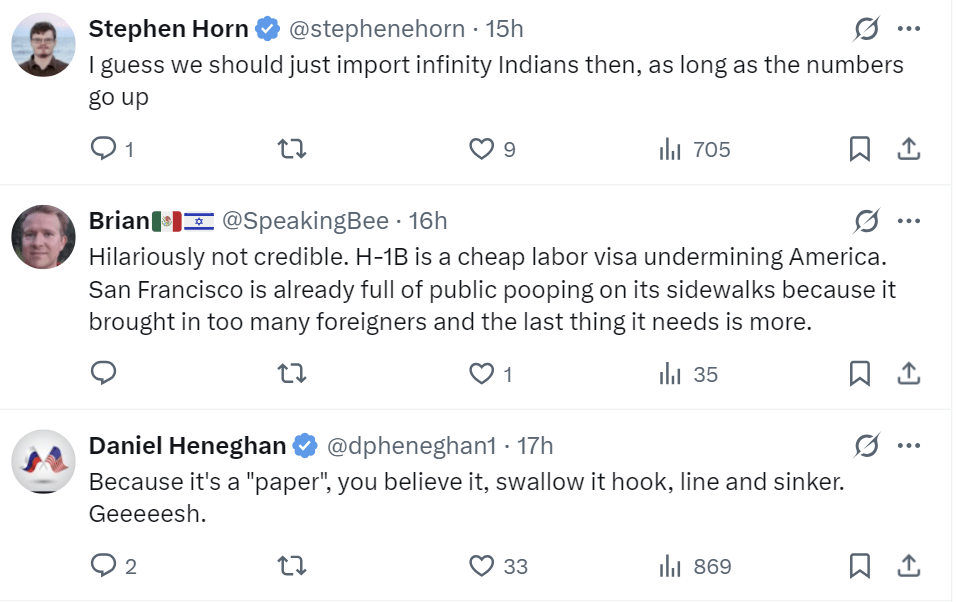Image resolution: width=956 pixels, height=602 pixels.
Task: View analytics on Stephen Horn's tweet
Action: click(670, 150)
